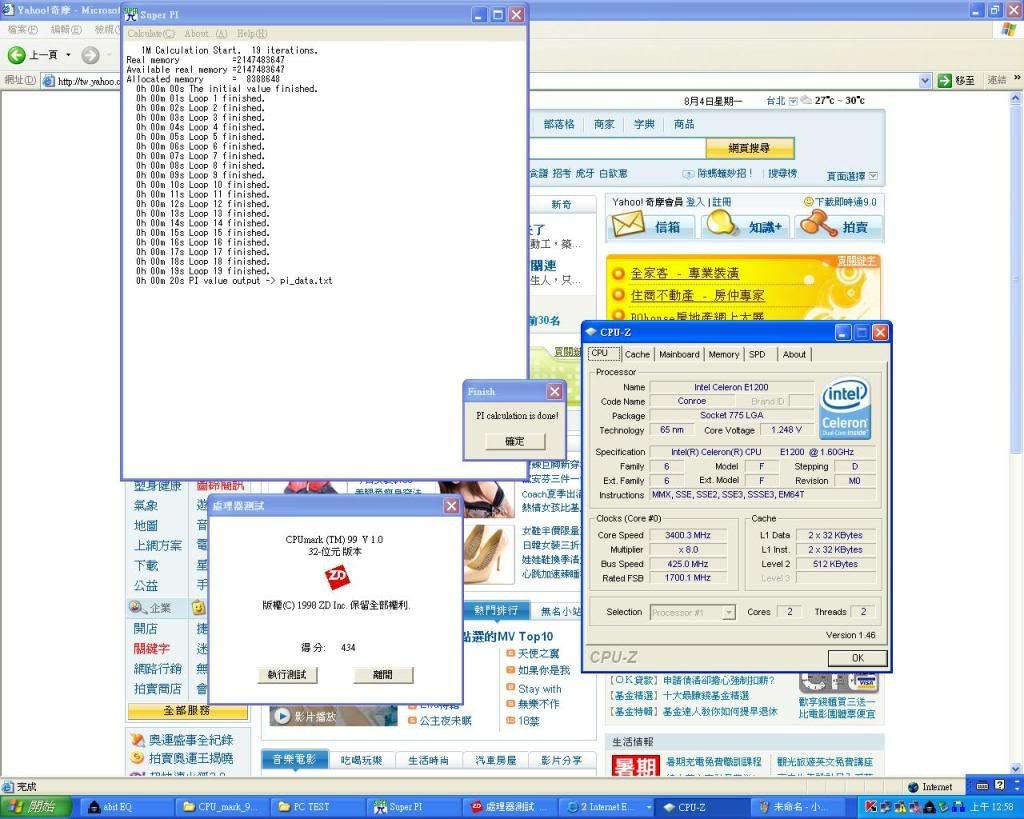Open the 奧運盛事全紀錄 link

coord(191,740)
